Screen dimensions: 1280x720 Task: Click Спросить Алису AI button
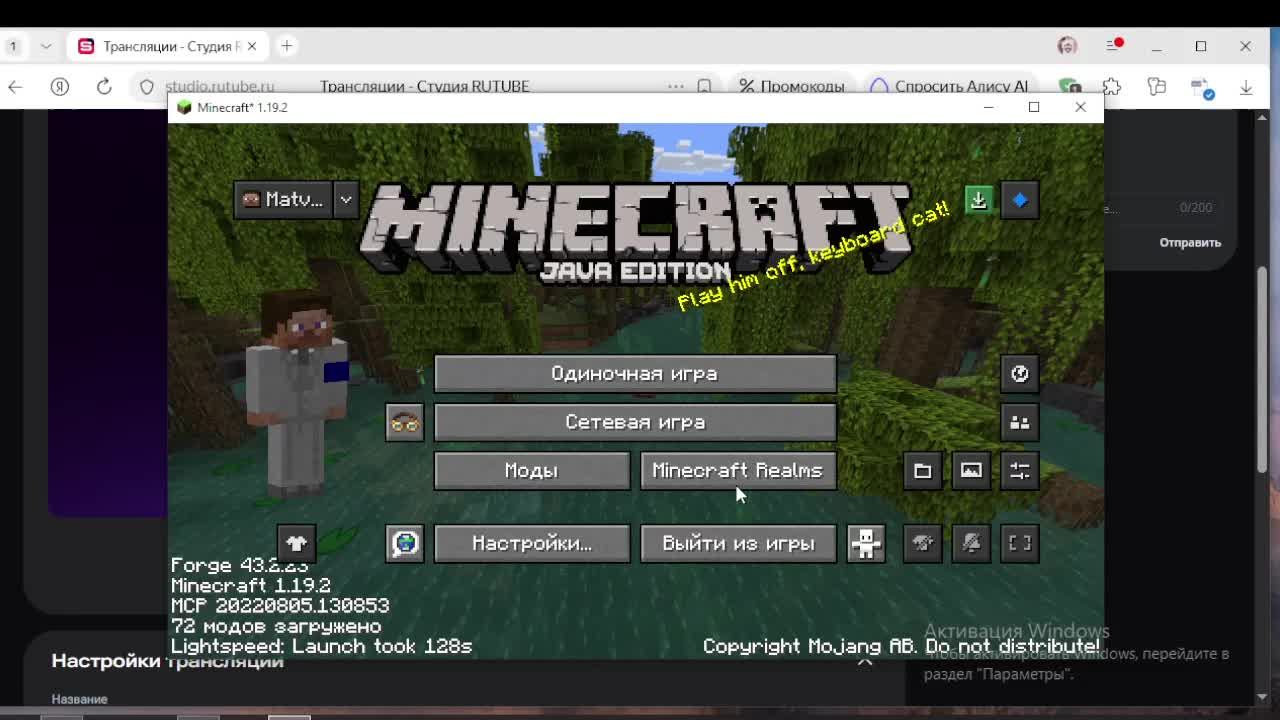click(x=949, y=87)
